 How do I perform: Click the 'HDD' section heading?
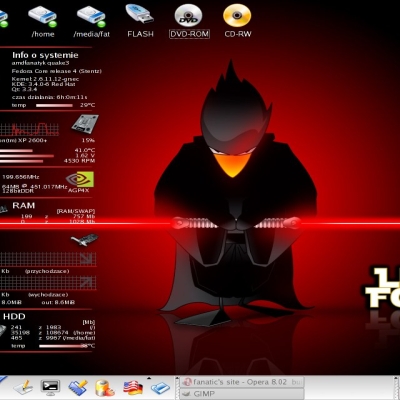tap(14, 316)
